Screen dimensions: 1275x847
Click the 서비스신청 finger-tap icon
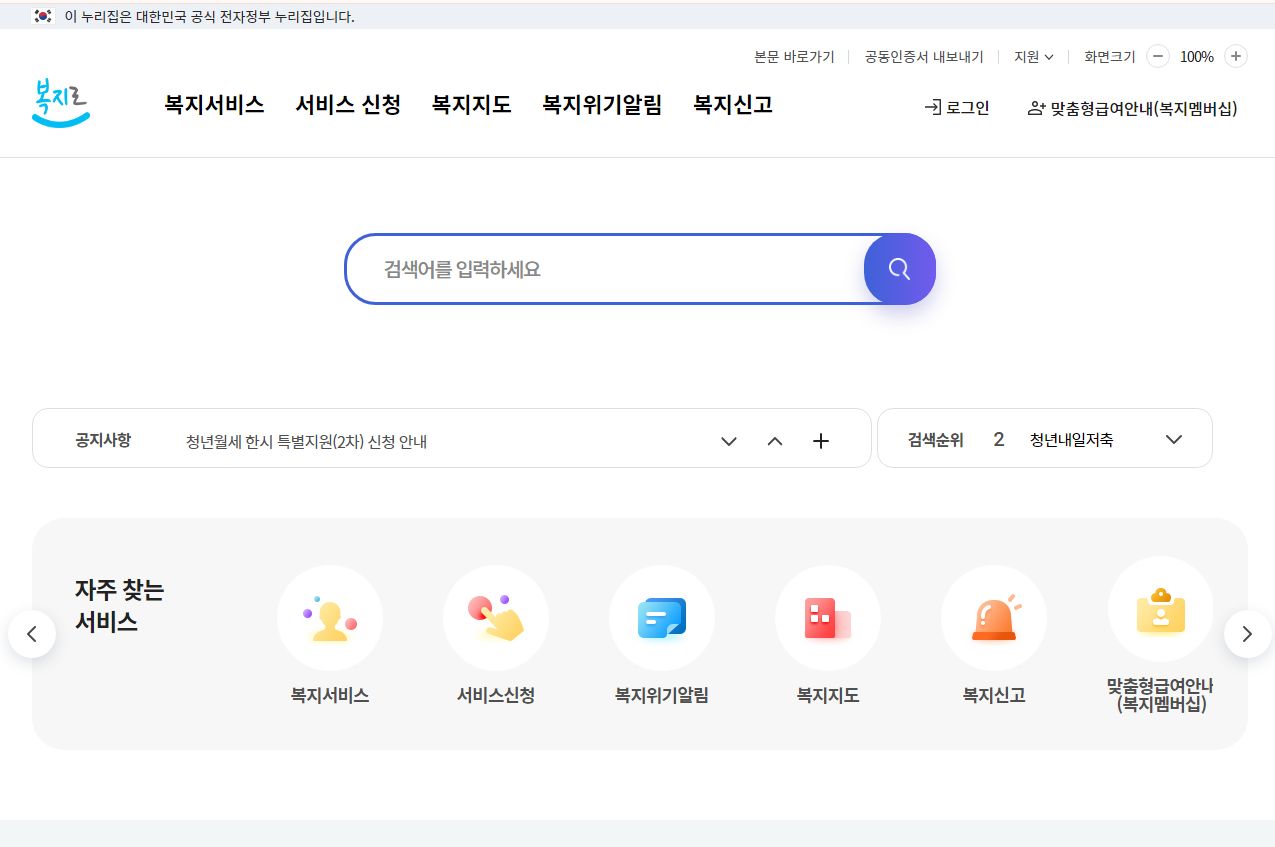496,617
